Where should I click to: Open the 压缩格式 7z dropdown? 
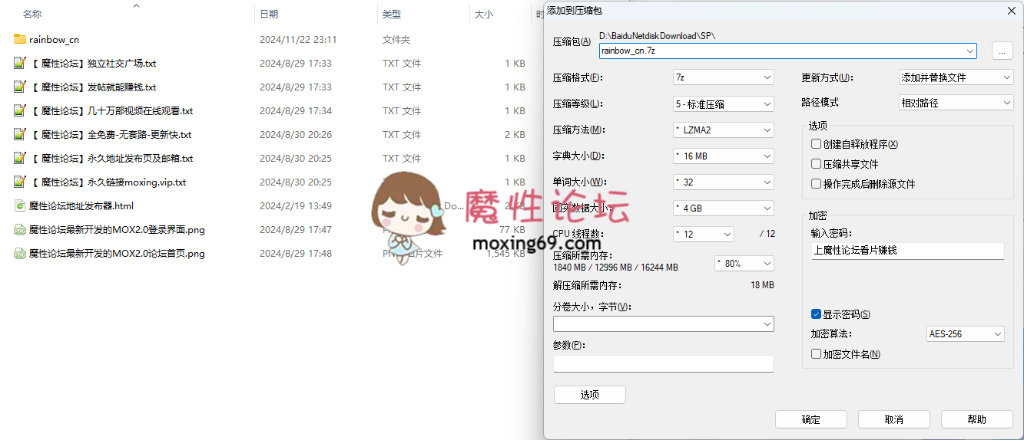point(723,77)
